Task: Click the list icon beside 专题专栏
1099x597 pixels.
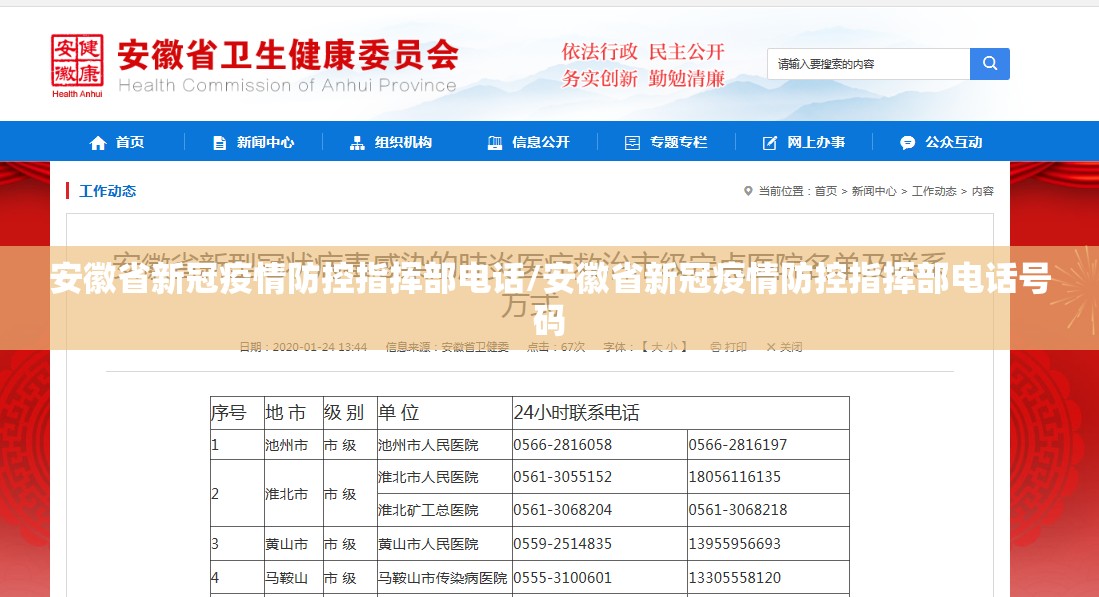Action: coord(632,143)
